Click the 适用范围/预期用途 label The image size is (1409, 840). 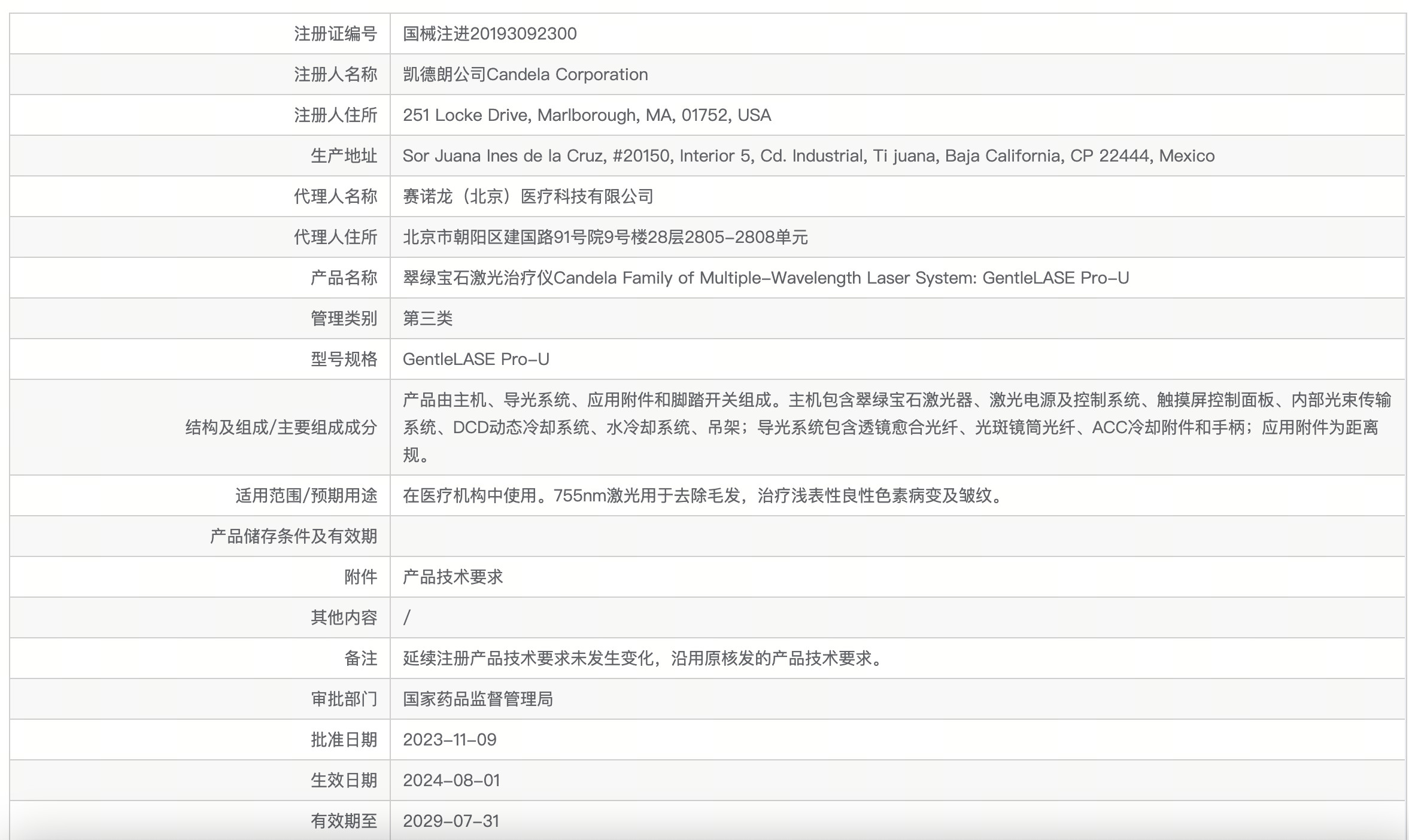coord(306,495)
